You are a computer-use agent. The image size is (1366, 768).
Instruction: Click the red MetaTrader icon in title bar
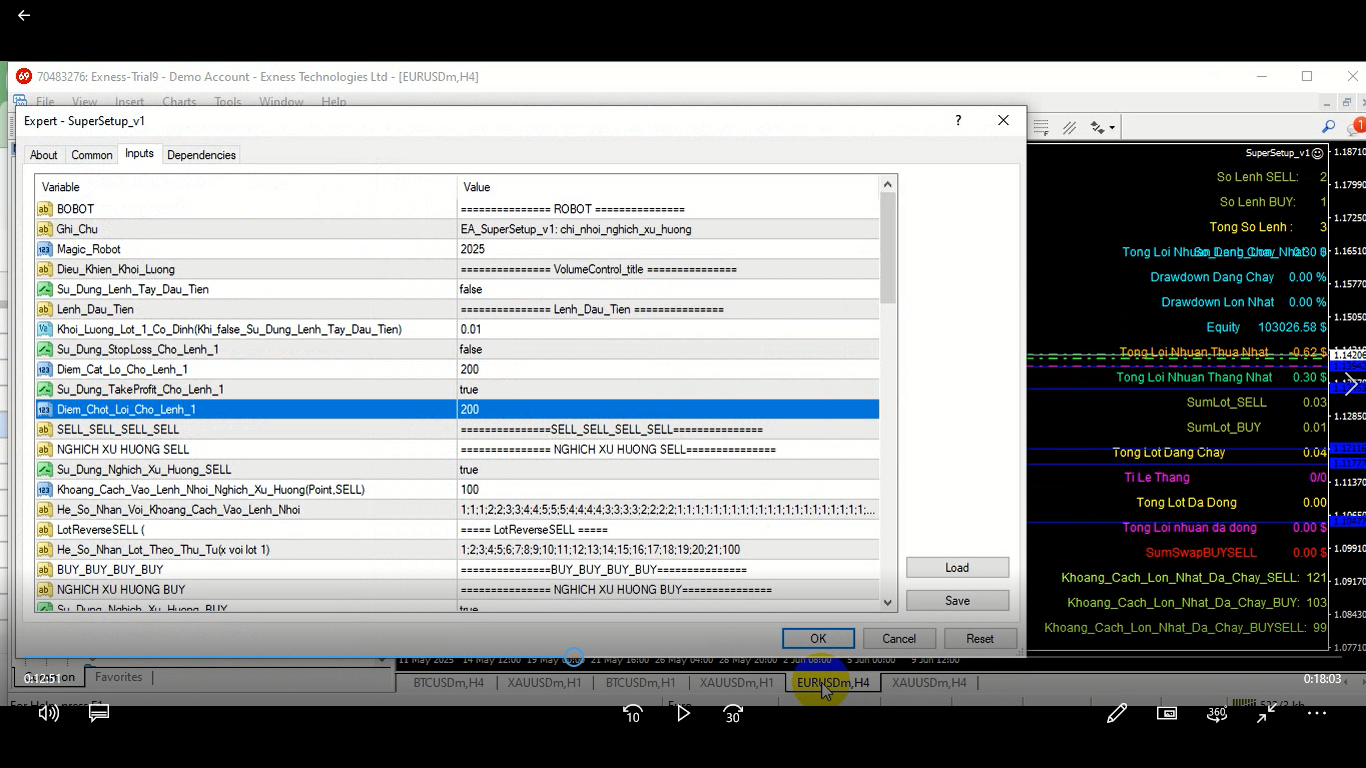[x=24, y=76]
